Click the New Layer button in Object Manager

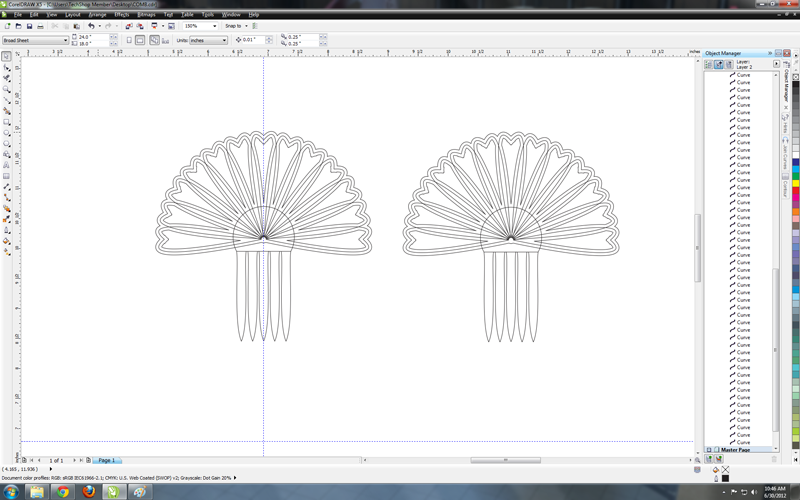pos(709,459)
